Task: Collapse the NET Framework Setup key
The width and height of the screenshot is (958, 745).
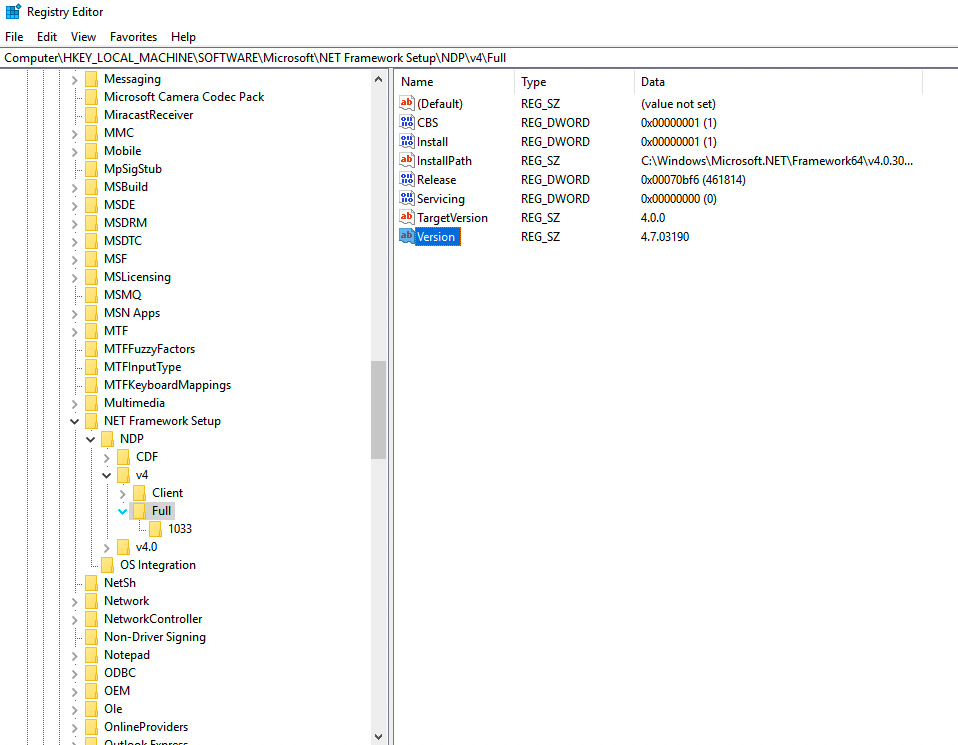Action: point(75,421)
